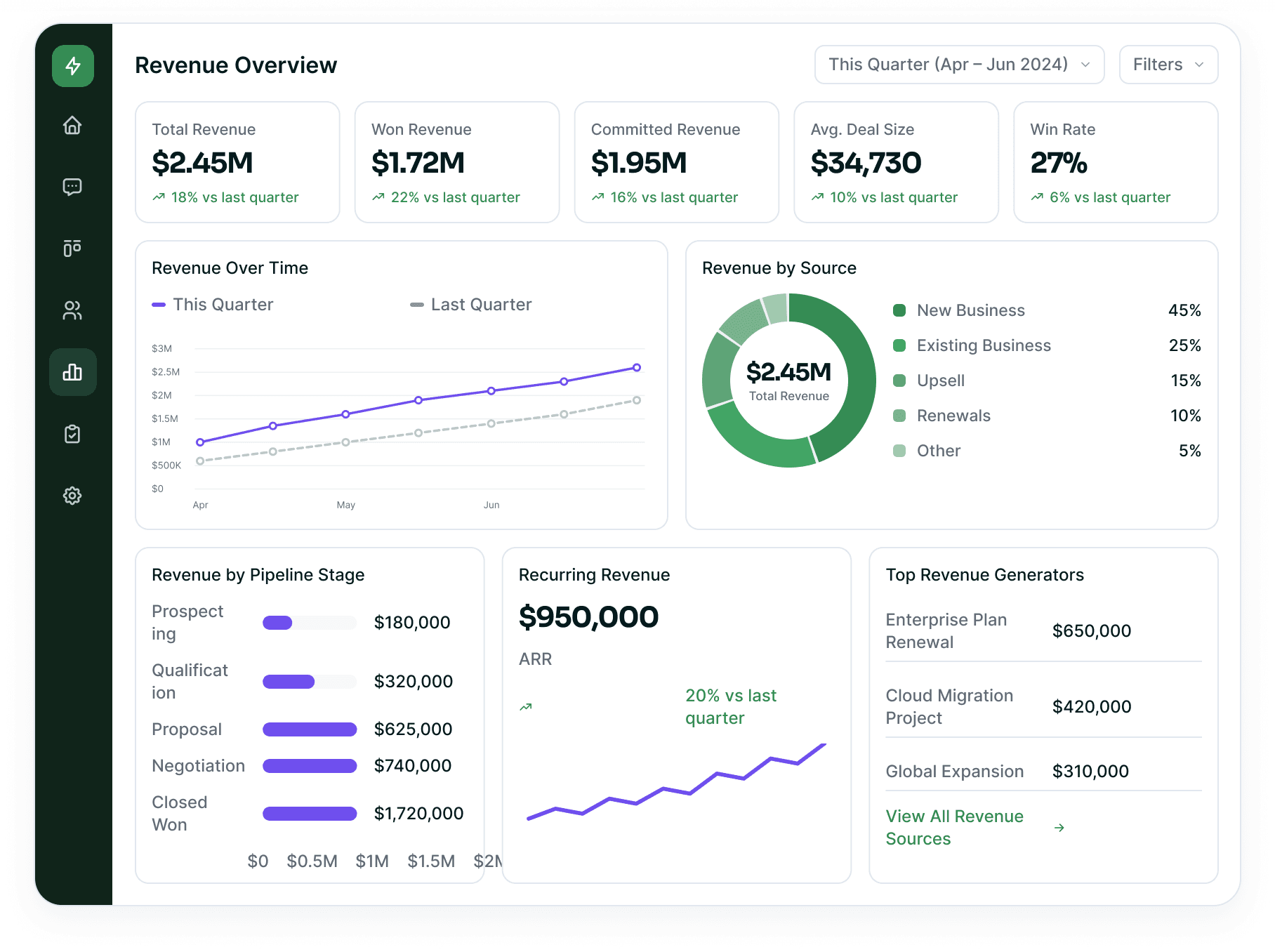
Task: Click the 20% vs last quarter text
Action: click(731, 707)
